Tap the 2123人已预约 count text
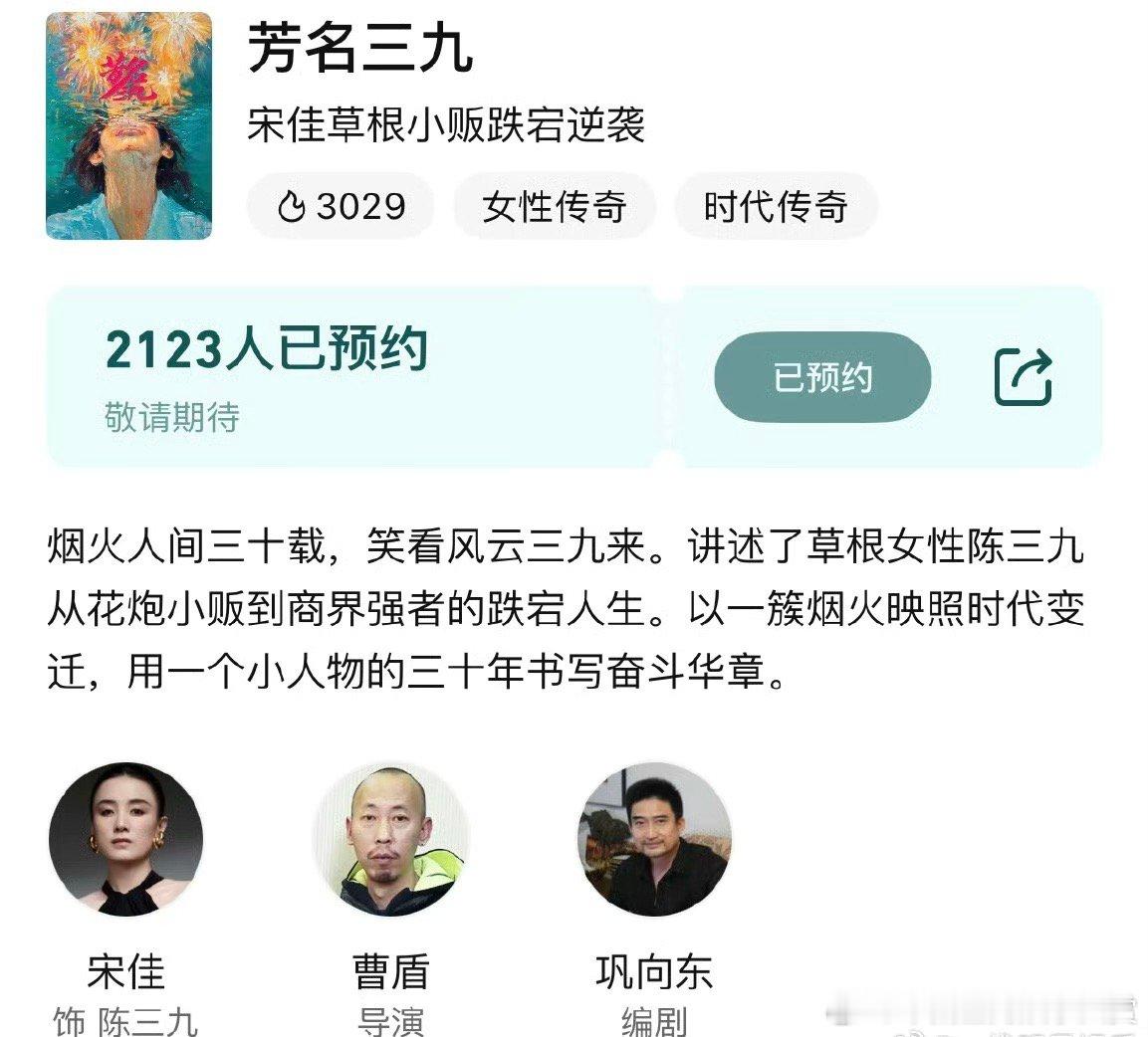The height and width of the screenshot is (1037, 1148). click(267, 349)
